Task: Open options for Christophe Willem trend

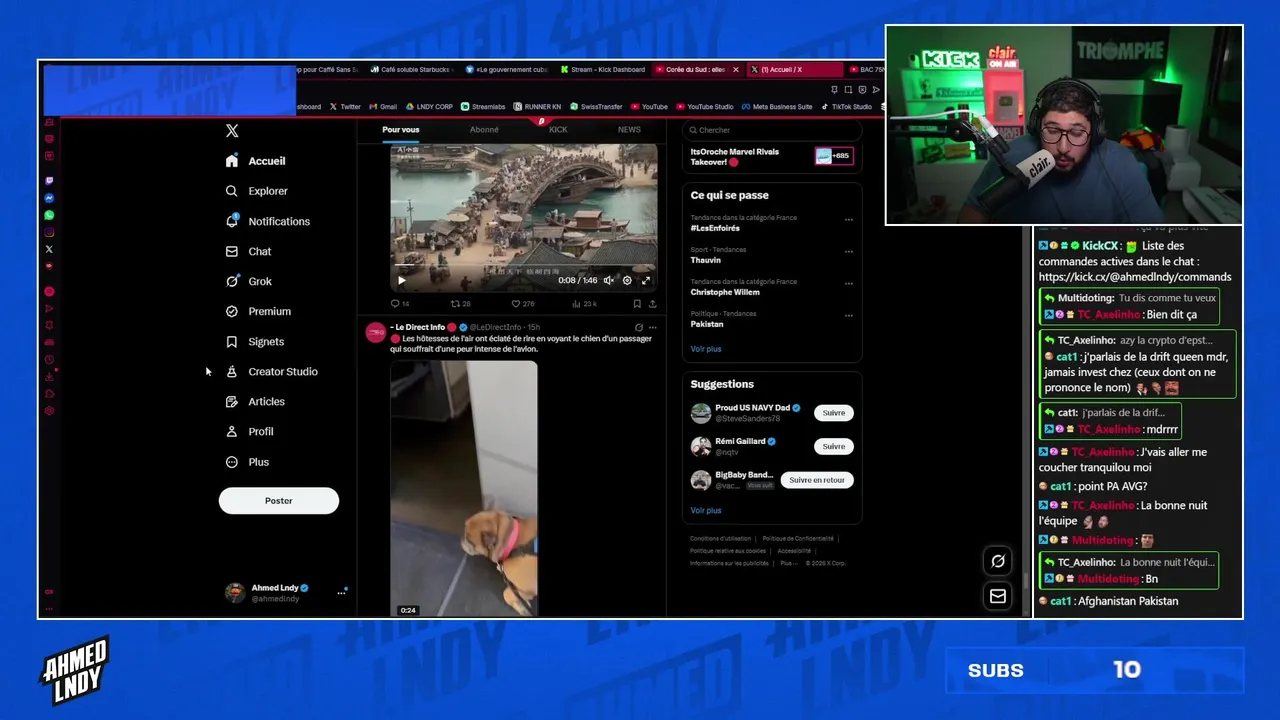Action: point(848,284)
